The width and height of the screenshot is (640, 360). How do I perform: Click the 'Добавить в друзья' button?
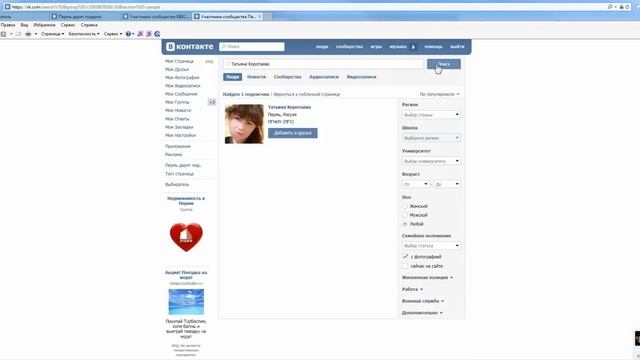coord(293,133)
